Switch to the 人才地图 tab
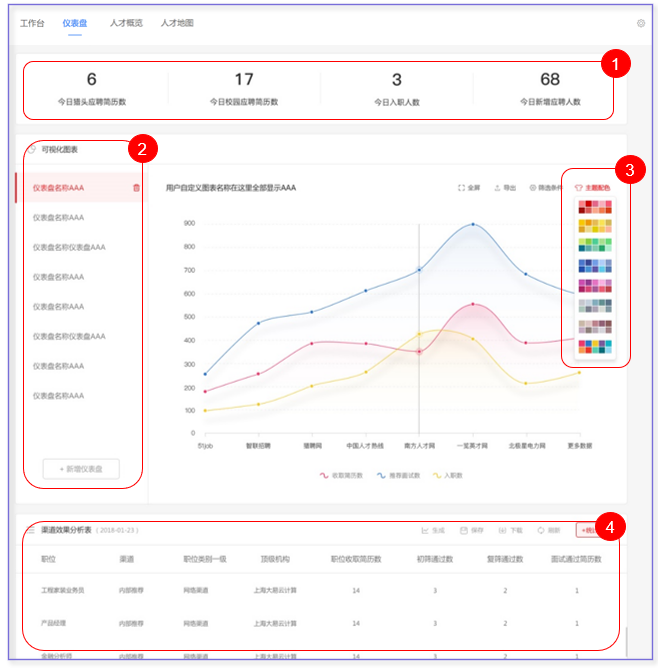 (x=177, y=23)
